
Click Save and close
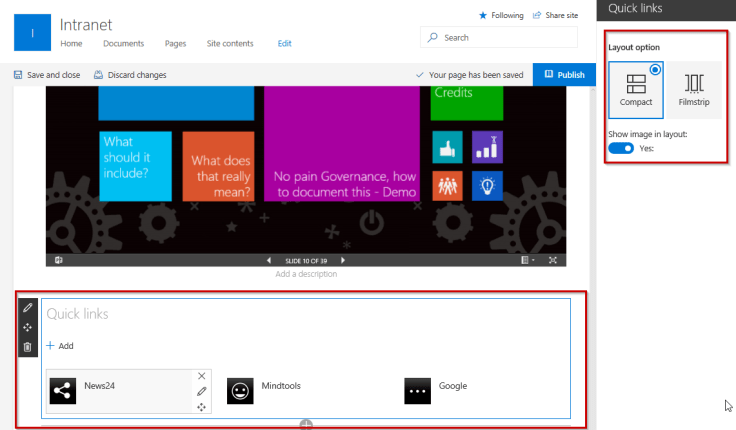pos(48,75)
